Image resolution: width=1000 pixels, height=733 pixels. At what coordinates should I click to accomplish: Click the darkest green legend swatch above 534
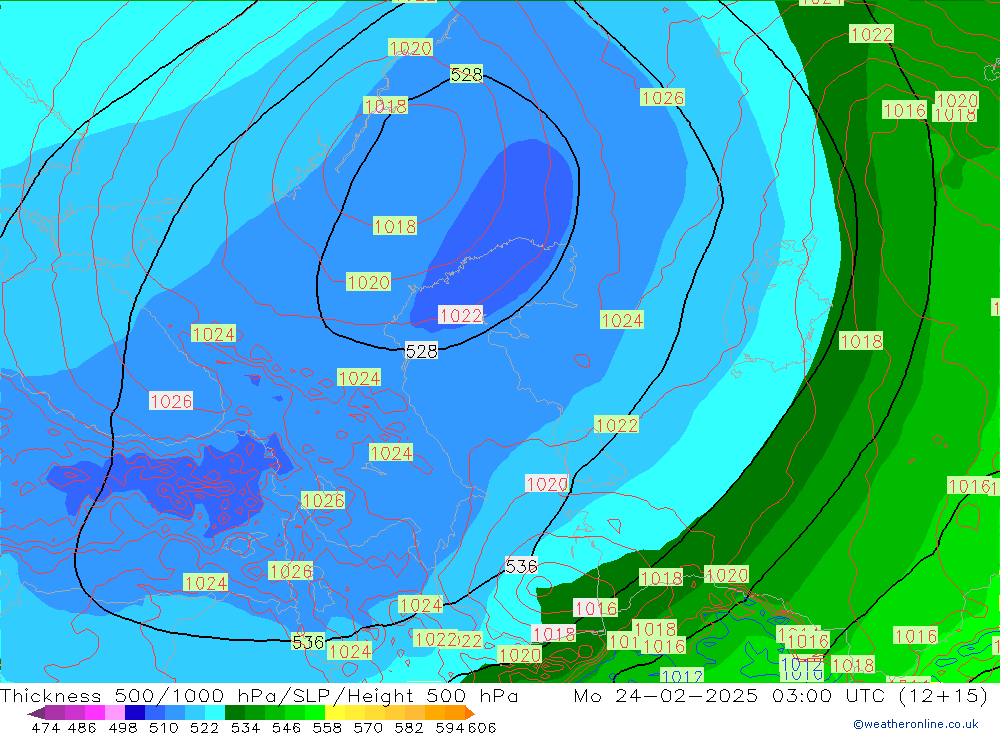click(235, 713)
